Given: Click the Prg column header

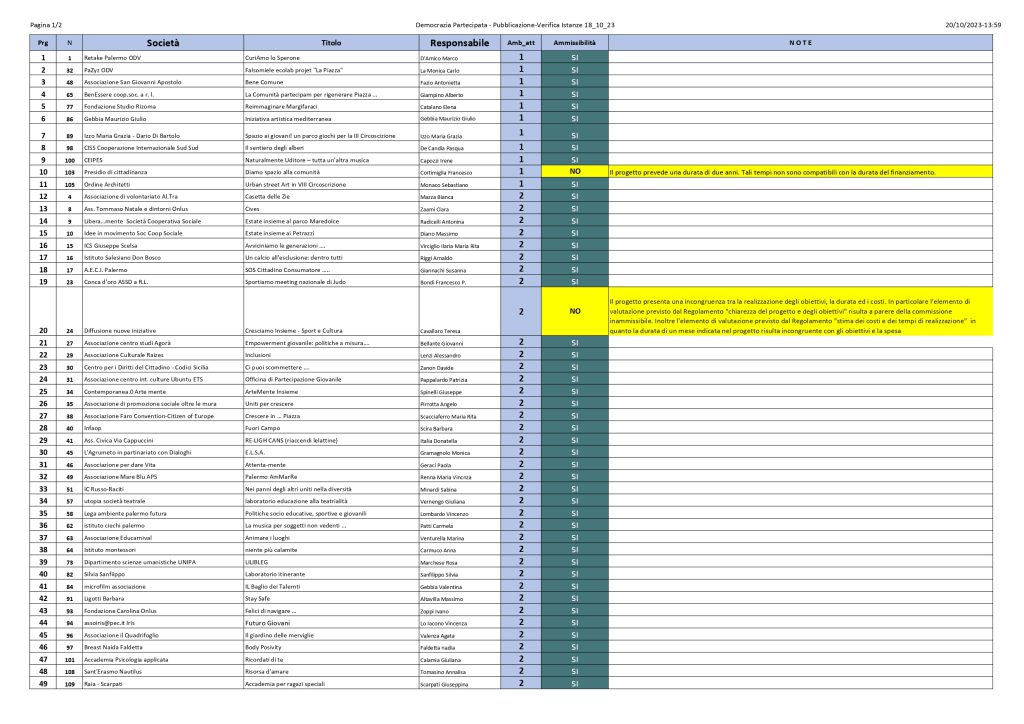Looking at the screenshot, I should click(42, 43).
